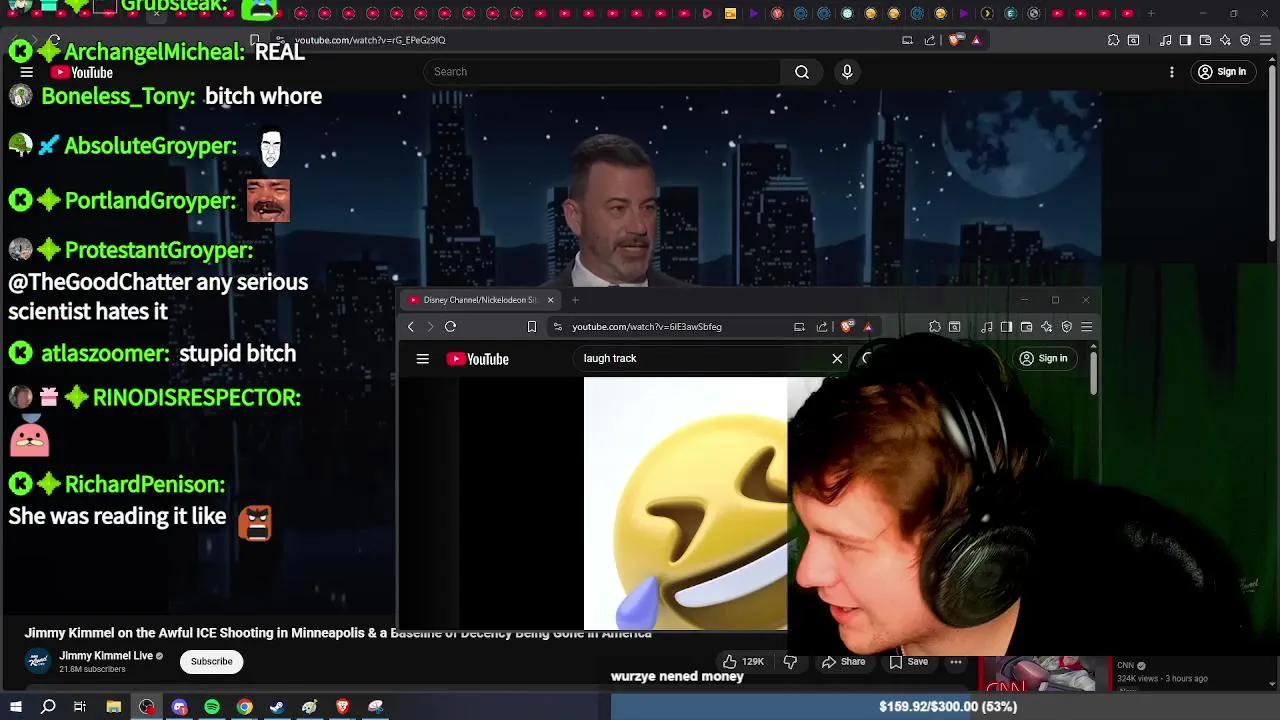
Task: Open Windows Start menu
Action: pos(16,707)
